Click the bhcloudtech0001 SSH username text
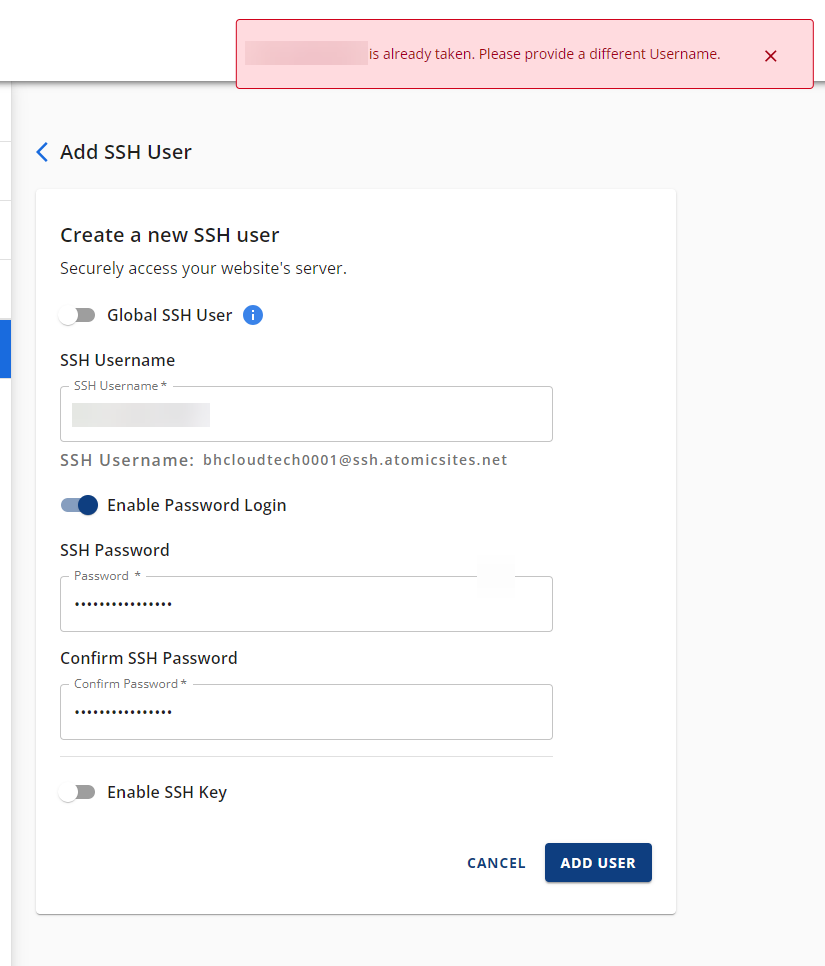Screen dimensions: 825x966 click(355, 460)
